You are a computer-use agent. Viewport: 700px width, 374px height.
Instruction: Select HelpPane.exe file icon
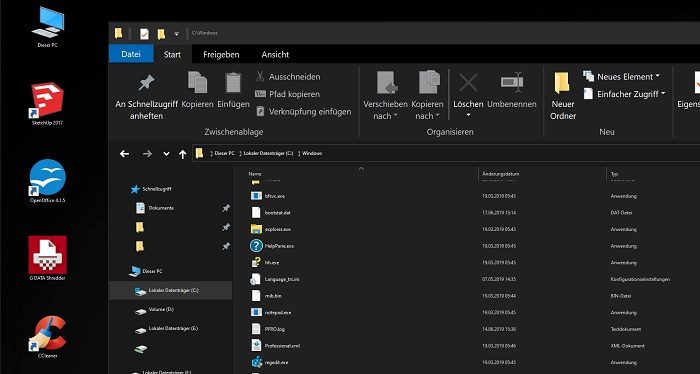click(256, 245)
